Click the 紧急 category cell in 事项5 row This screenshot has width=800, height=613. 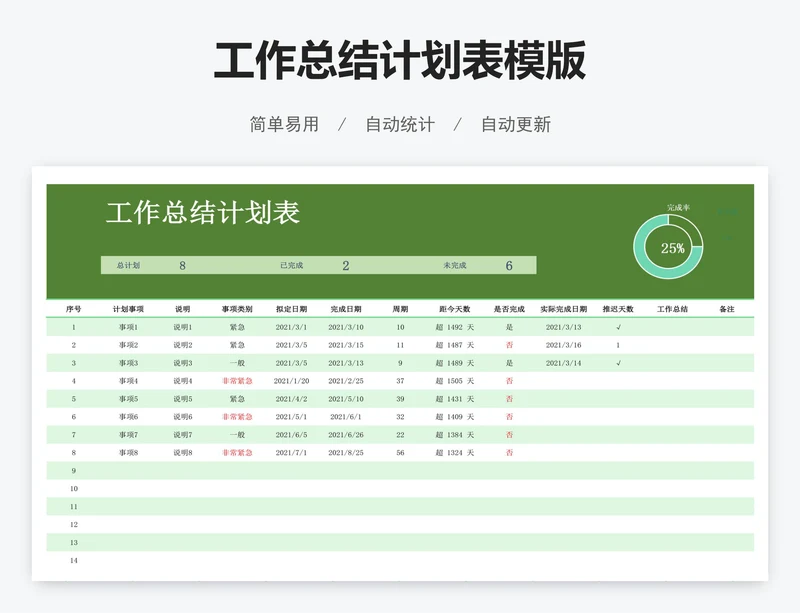pos(237,399)
